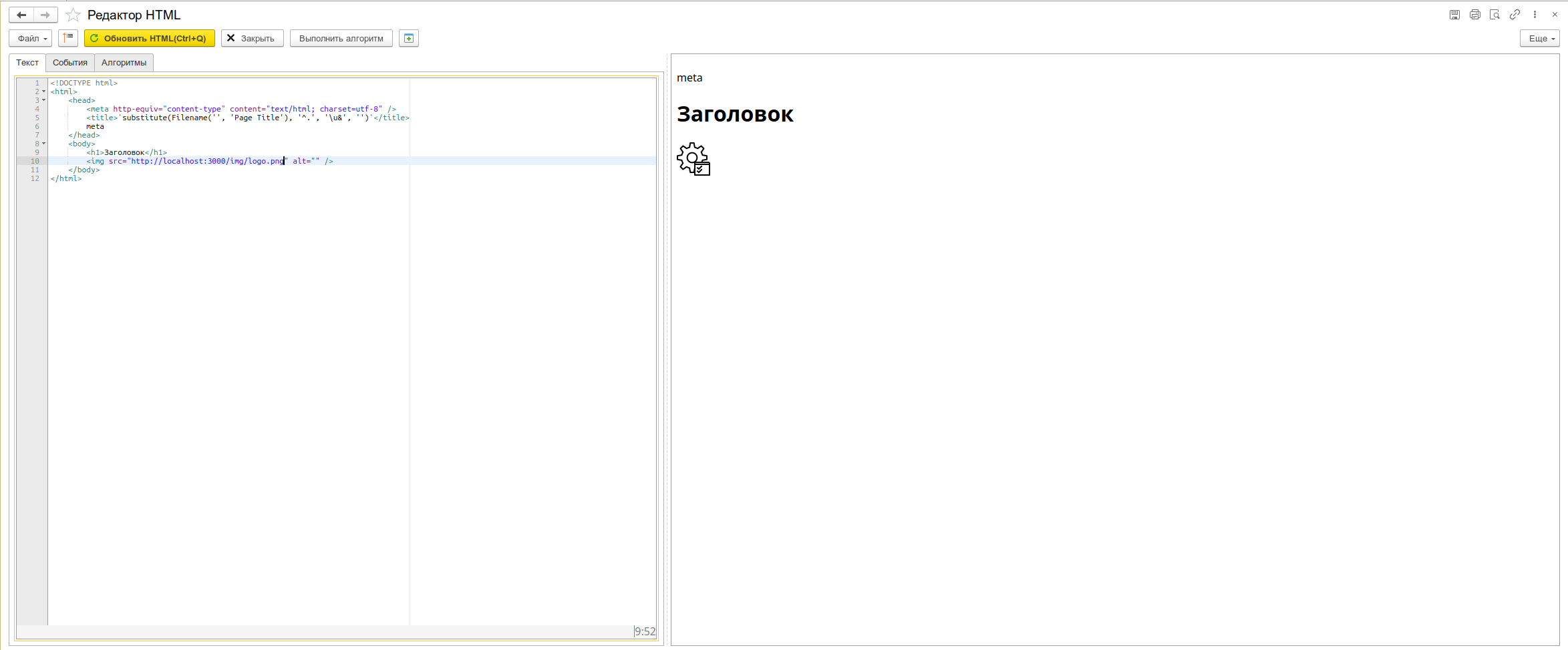Go forward with the right arrow button

(45, 15)
